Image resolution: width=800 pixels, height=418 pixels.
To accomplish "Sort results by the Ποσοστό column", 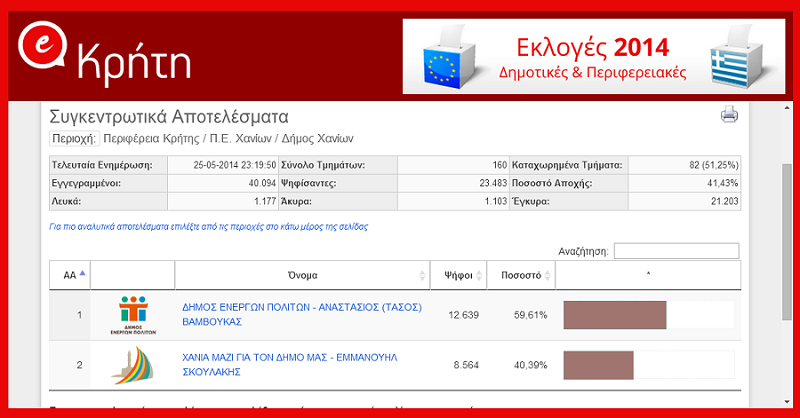I will point(520,274).
